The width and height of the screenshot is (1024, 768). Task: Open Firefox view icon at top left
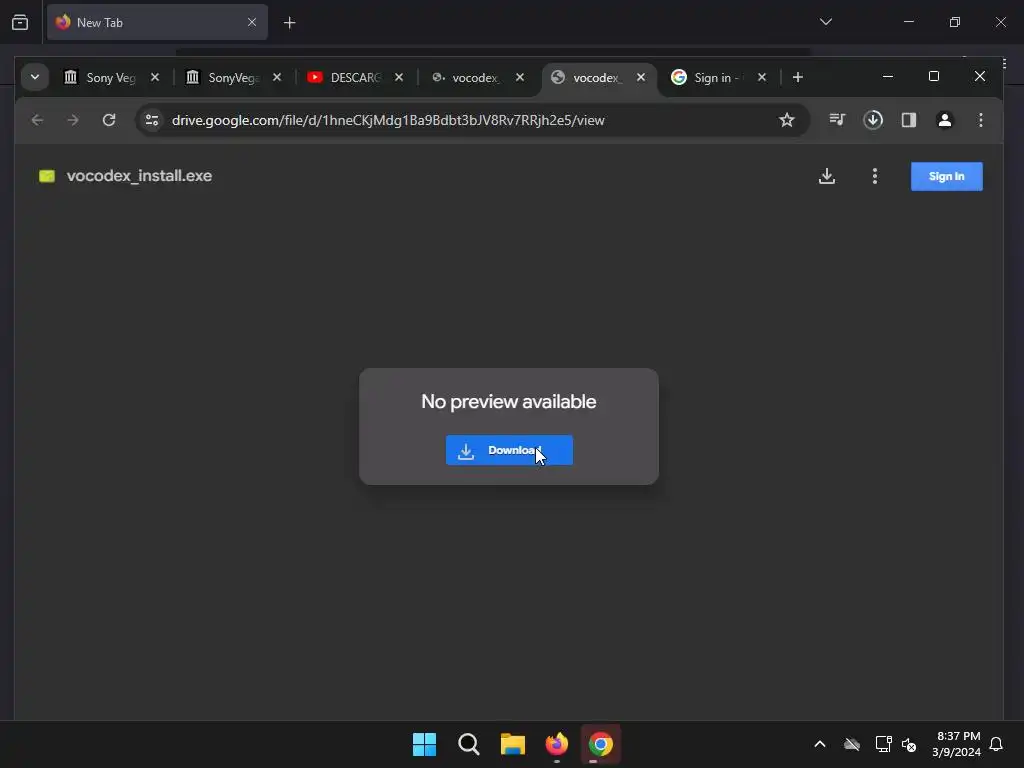tap(20, 23)
